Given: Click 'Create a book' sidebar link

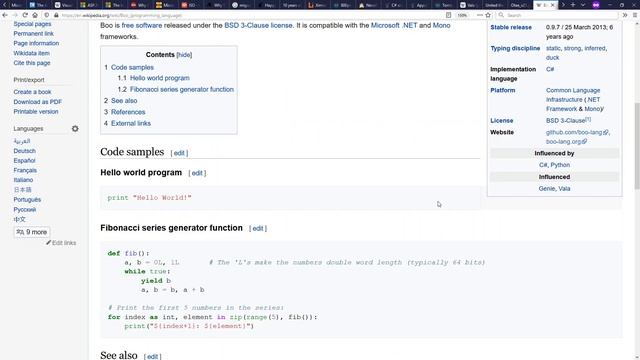Looking at the screenshot, I should point(32,92).
